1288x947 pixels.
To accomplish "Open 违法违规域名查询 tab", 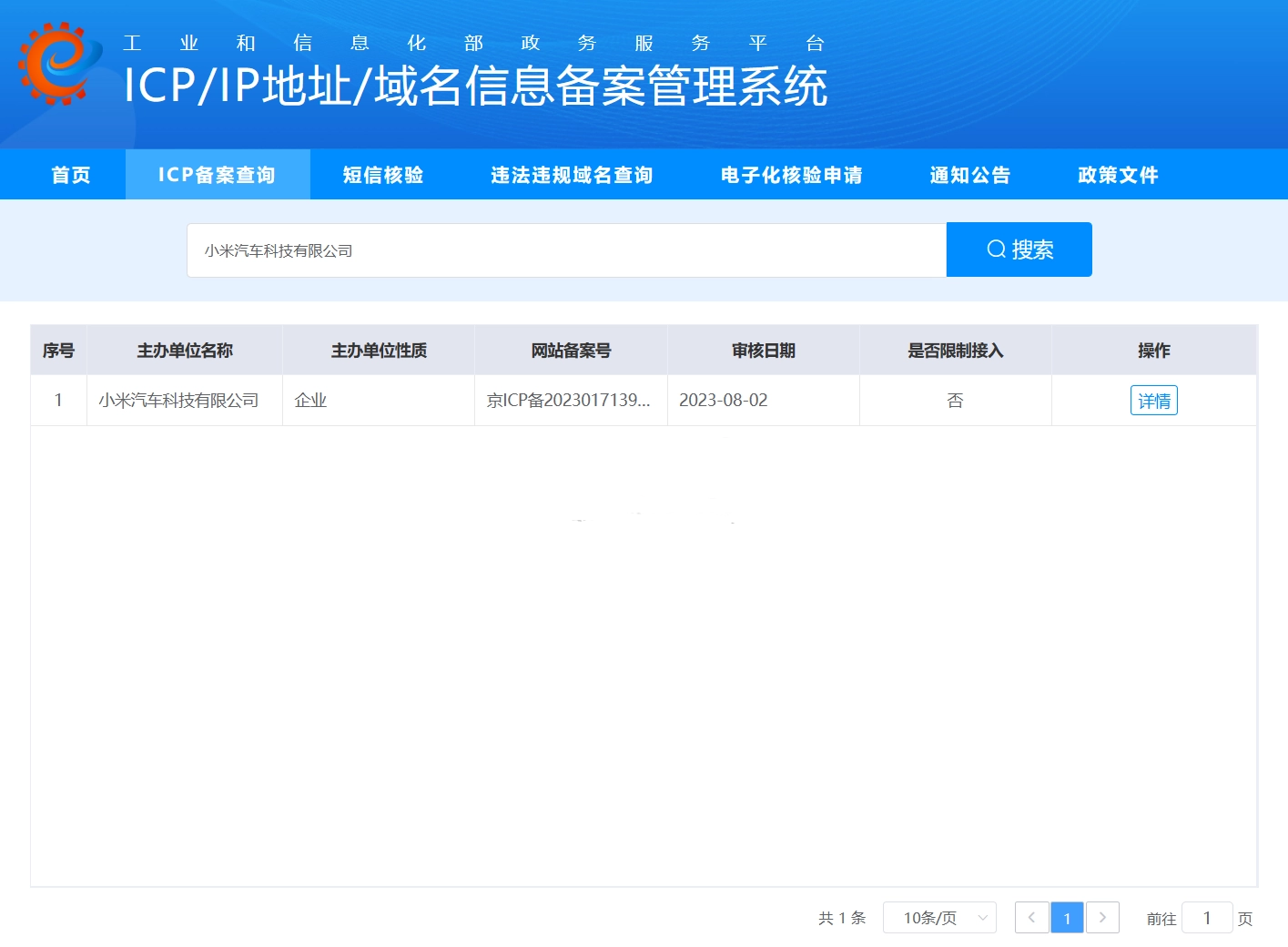I will point(572,175).
